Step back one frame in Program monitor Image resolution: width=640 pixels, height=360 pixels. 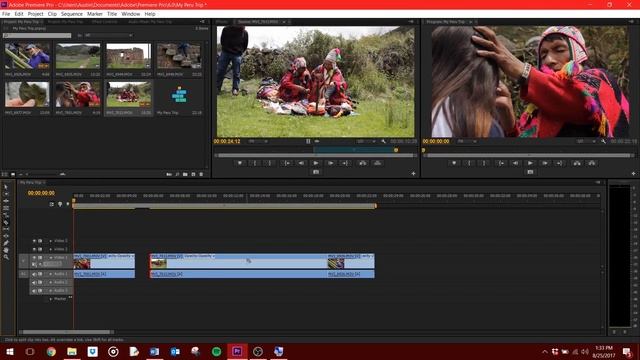[x=516, y=163]
